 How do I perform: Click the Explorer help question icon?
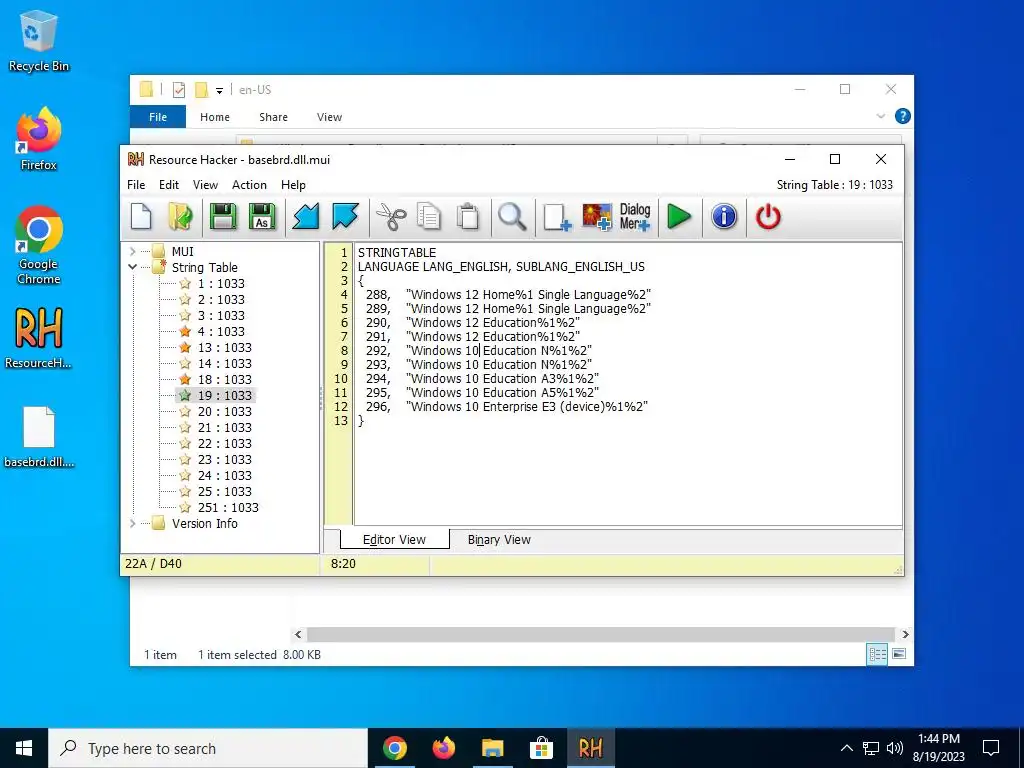[x=903, y=116]
